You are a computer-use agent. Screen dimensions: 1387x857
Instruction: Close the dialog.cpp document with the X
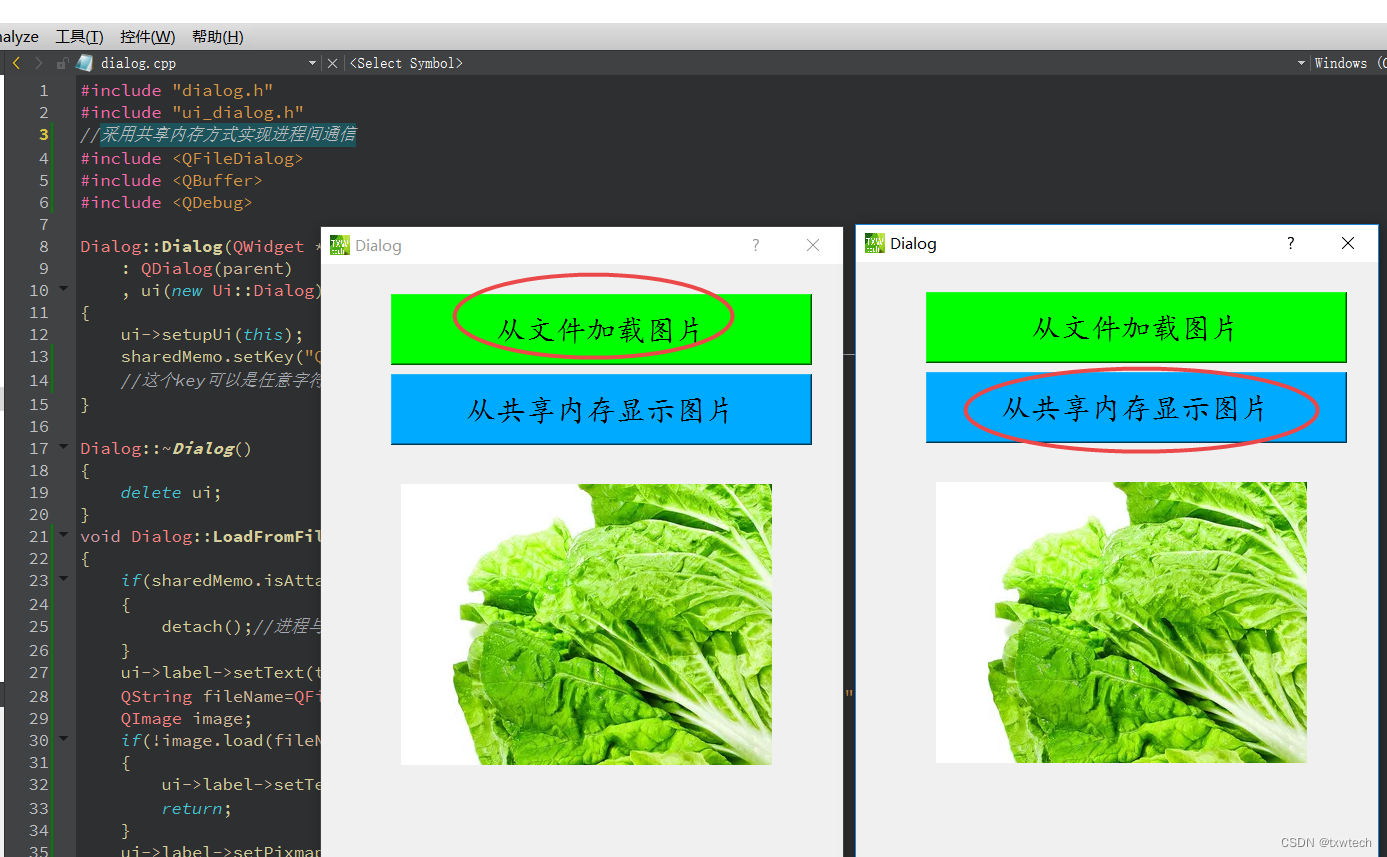(333, 63)
